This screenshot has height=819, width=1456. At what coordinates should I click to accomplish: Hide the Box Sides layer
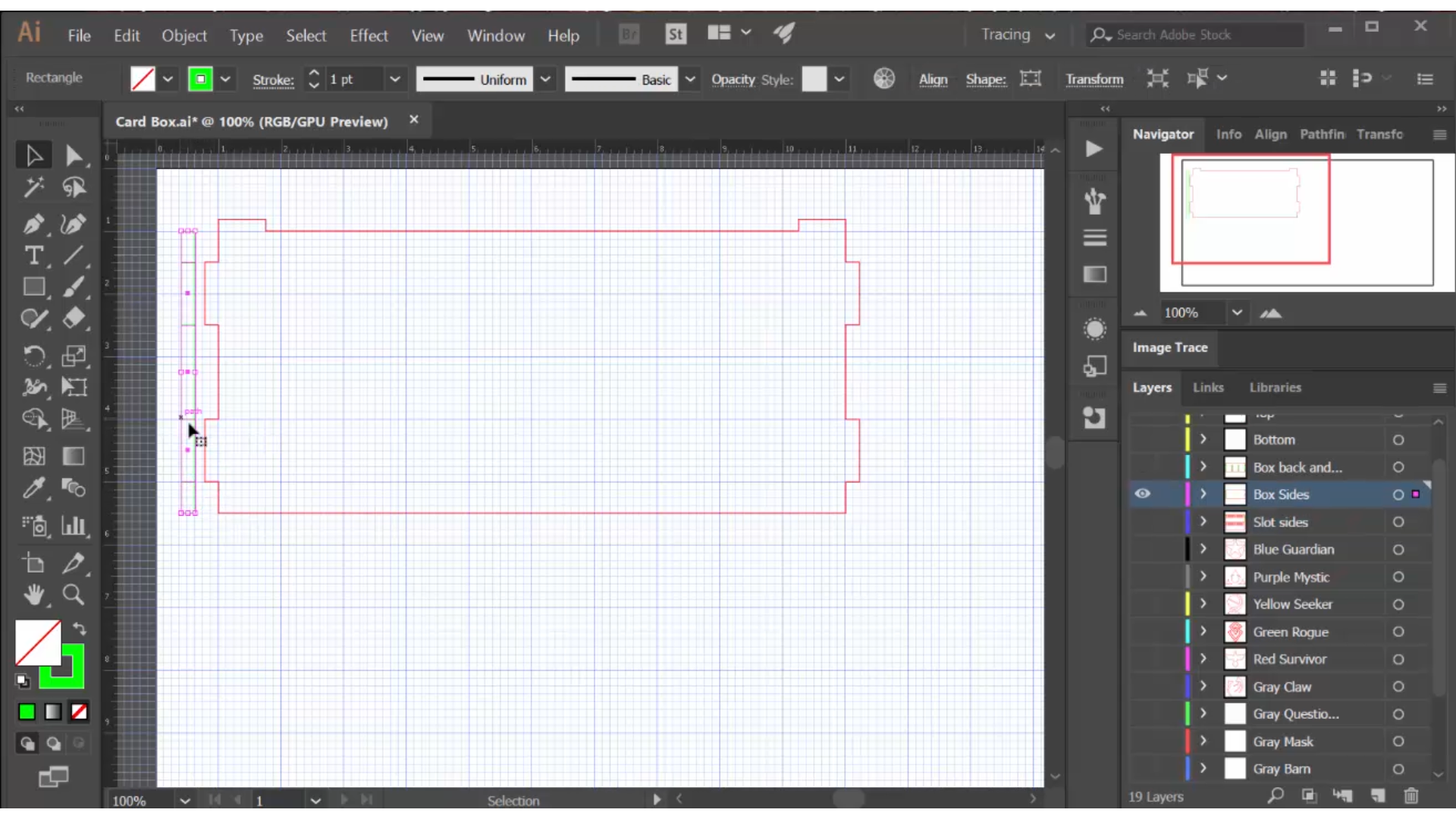click(1143, 494)
